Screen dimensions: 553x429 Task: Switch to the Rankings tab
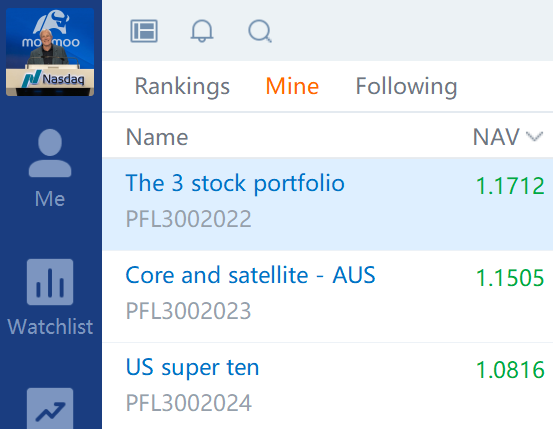182,86
